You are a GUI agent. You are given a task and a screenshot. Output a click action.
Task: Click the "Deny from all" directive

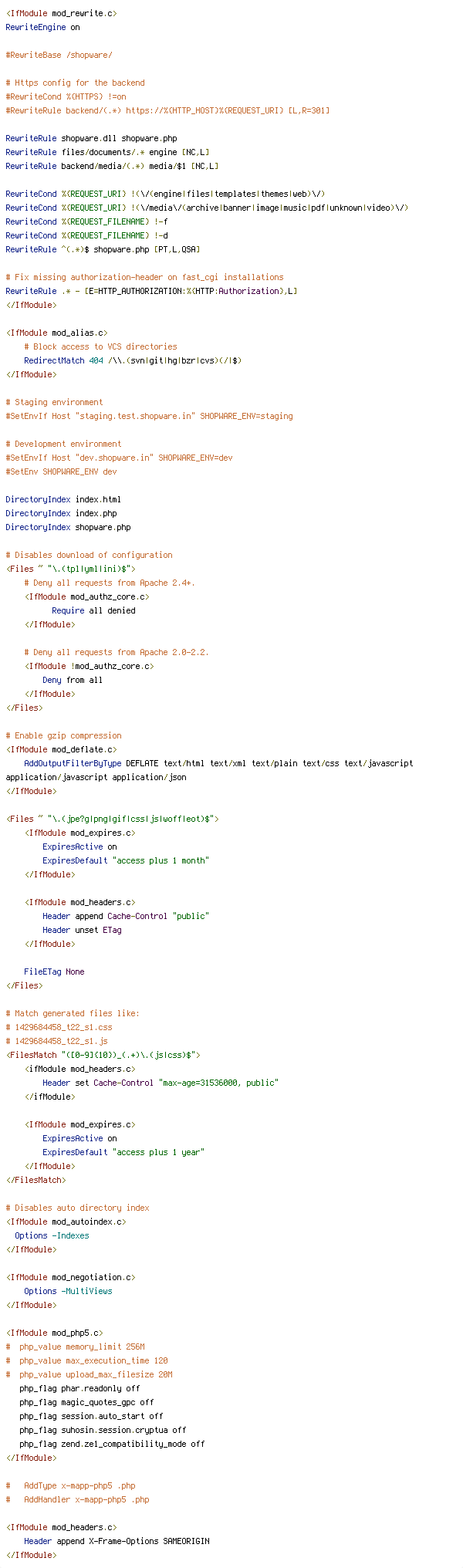coord(73,680)
